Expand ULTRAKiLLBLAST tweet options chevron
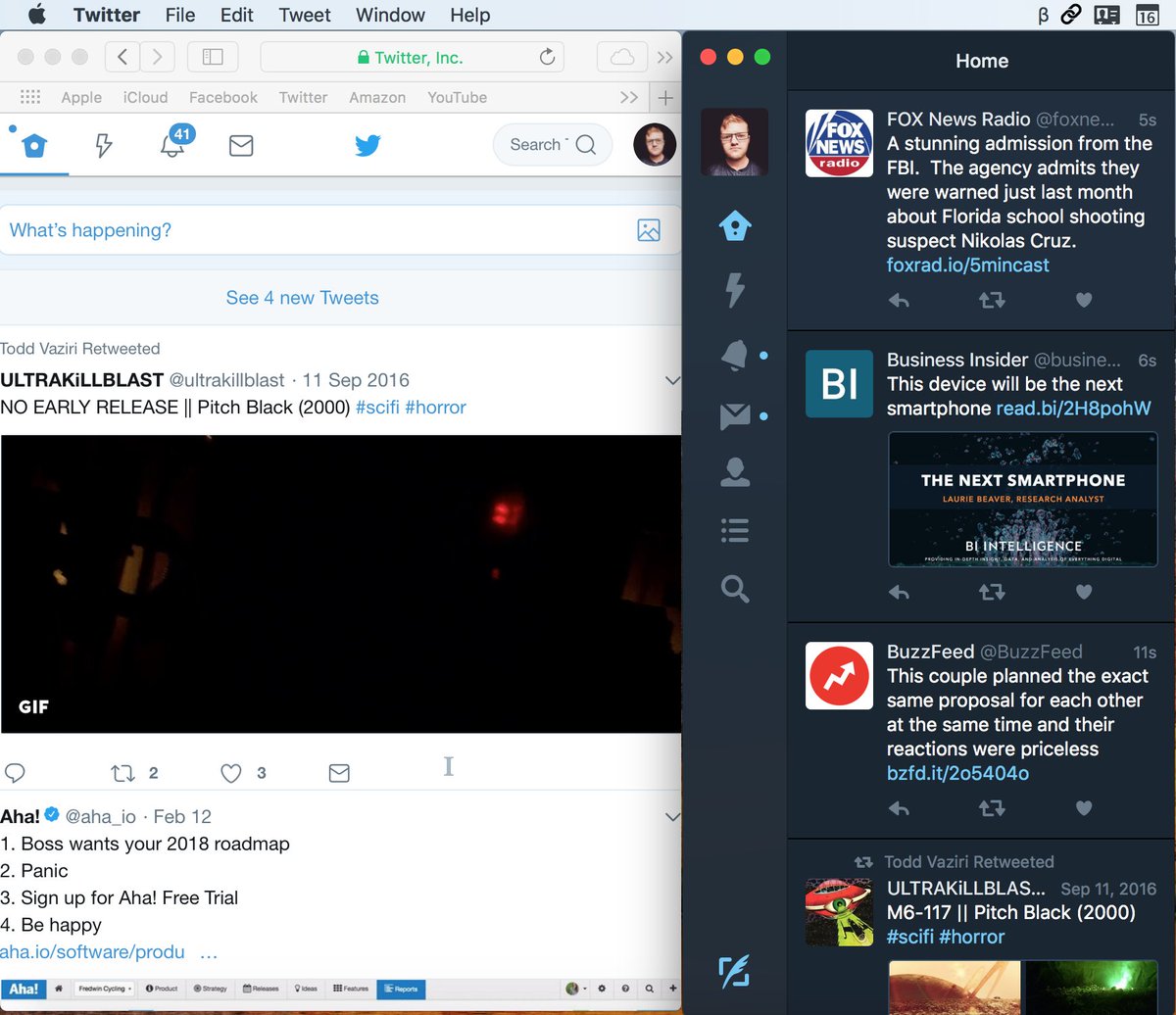The width and height of the screenshot is (1176, 1015). [x=672, y=380]
